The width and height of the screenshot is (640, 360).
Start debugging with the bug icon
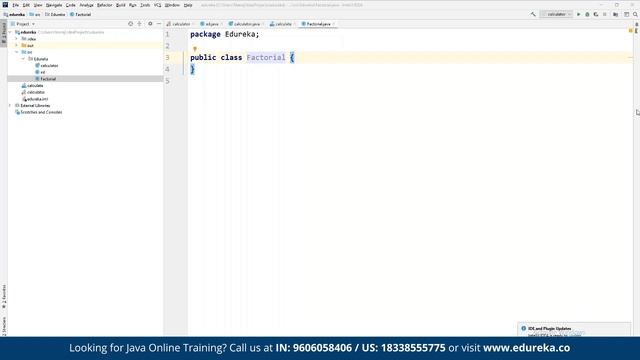[587, 14]
